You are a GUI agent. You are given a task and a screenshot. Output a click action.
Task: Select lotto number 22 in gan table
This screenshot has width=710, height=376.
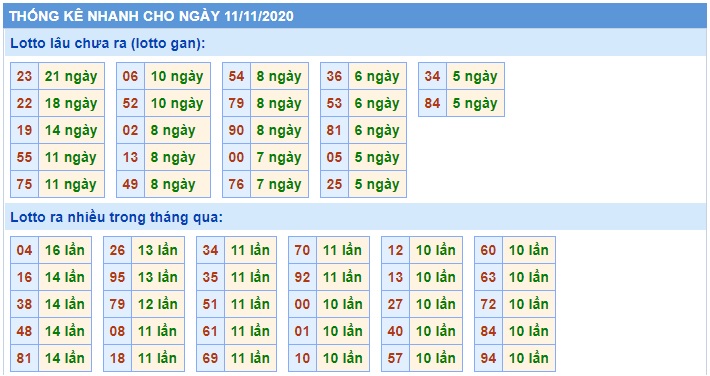24,103
